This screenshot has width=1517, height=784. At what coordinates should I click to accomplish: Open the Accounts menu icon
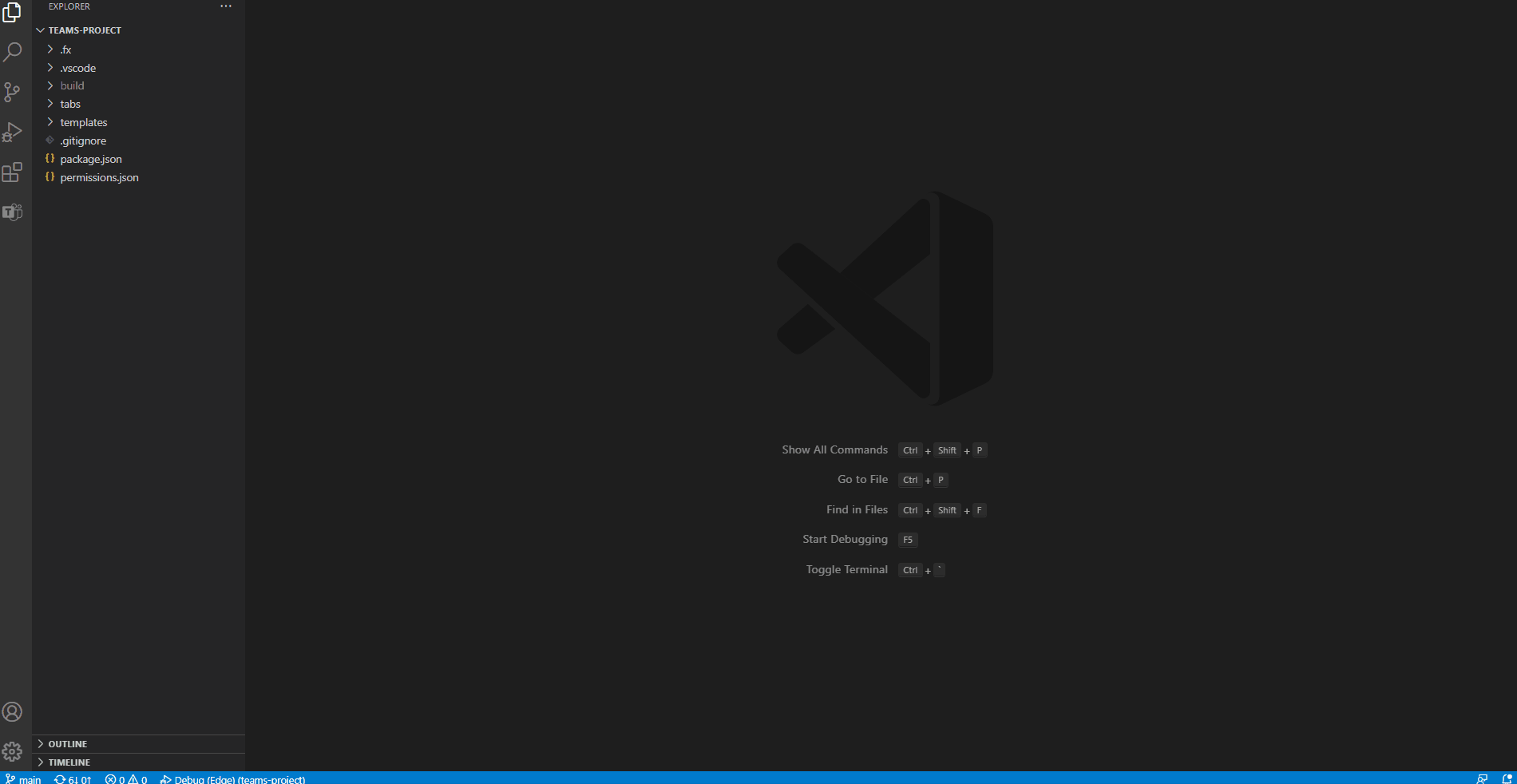pyautogui.click(x=12, y=711)
